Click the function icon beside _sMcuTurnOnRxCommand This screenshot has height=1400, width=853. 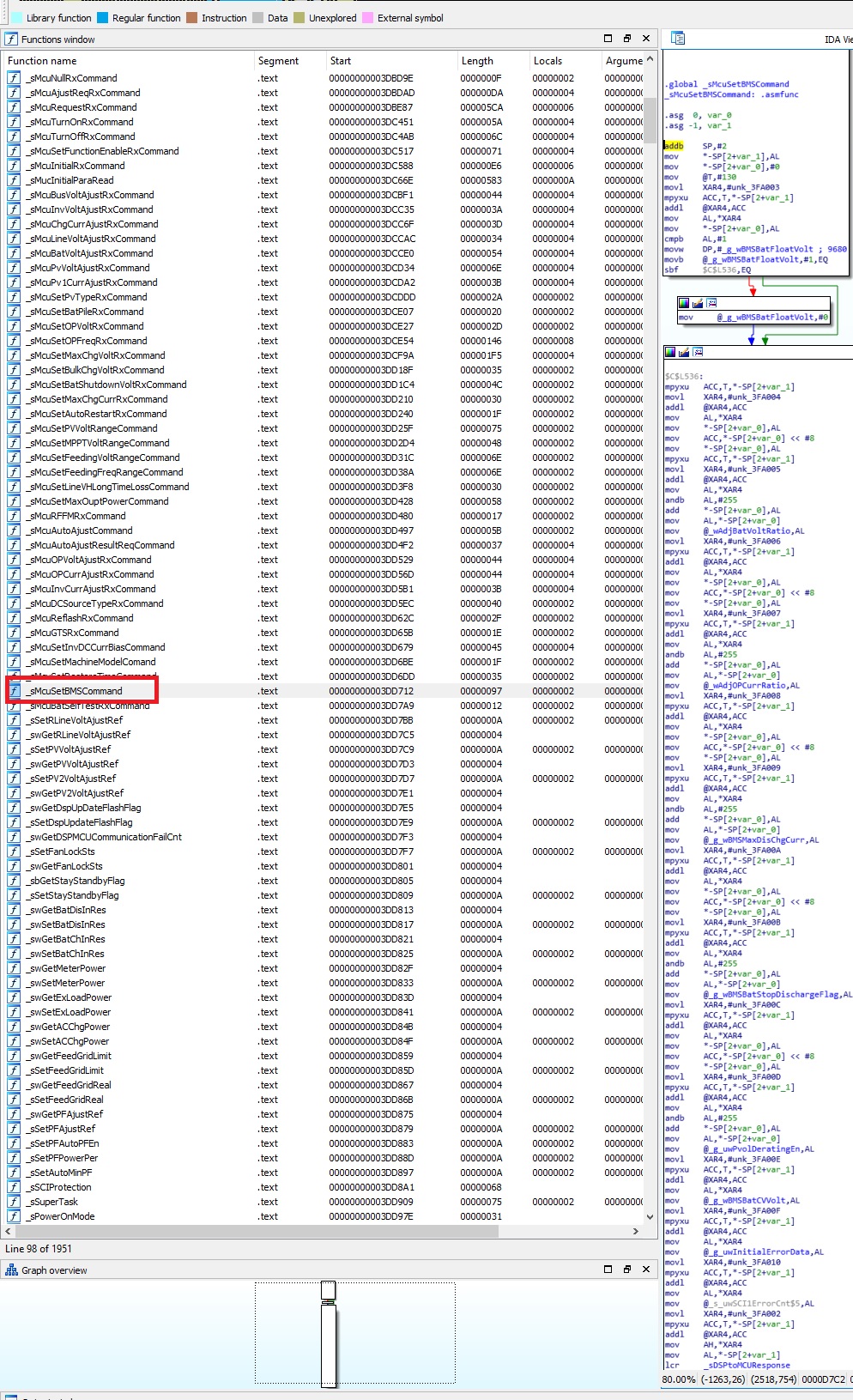[14, 122]
